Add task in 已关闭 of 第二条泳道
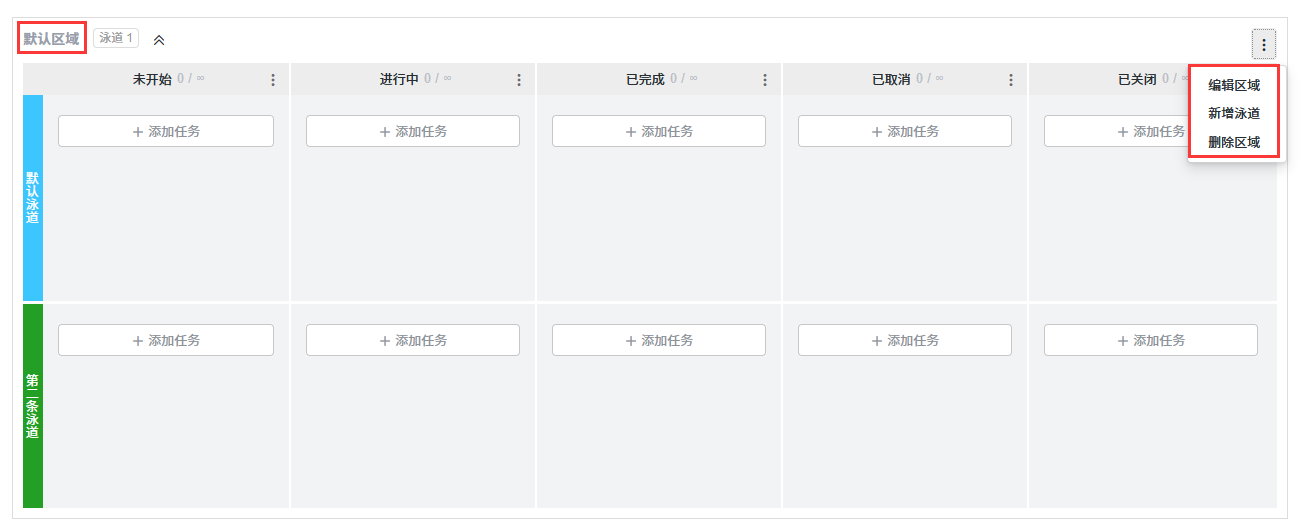This screenshot has height=527, width=1302. pos(1151,340)
